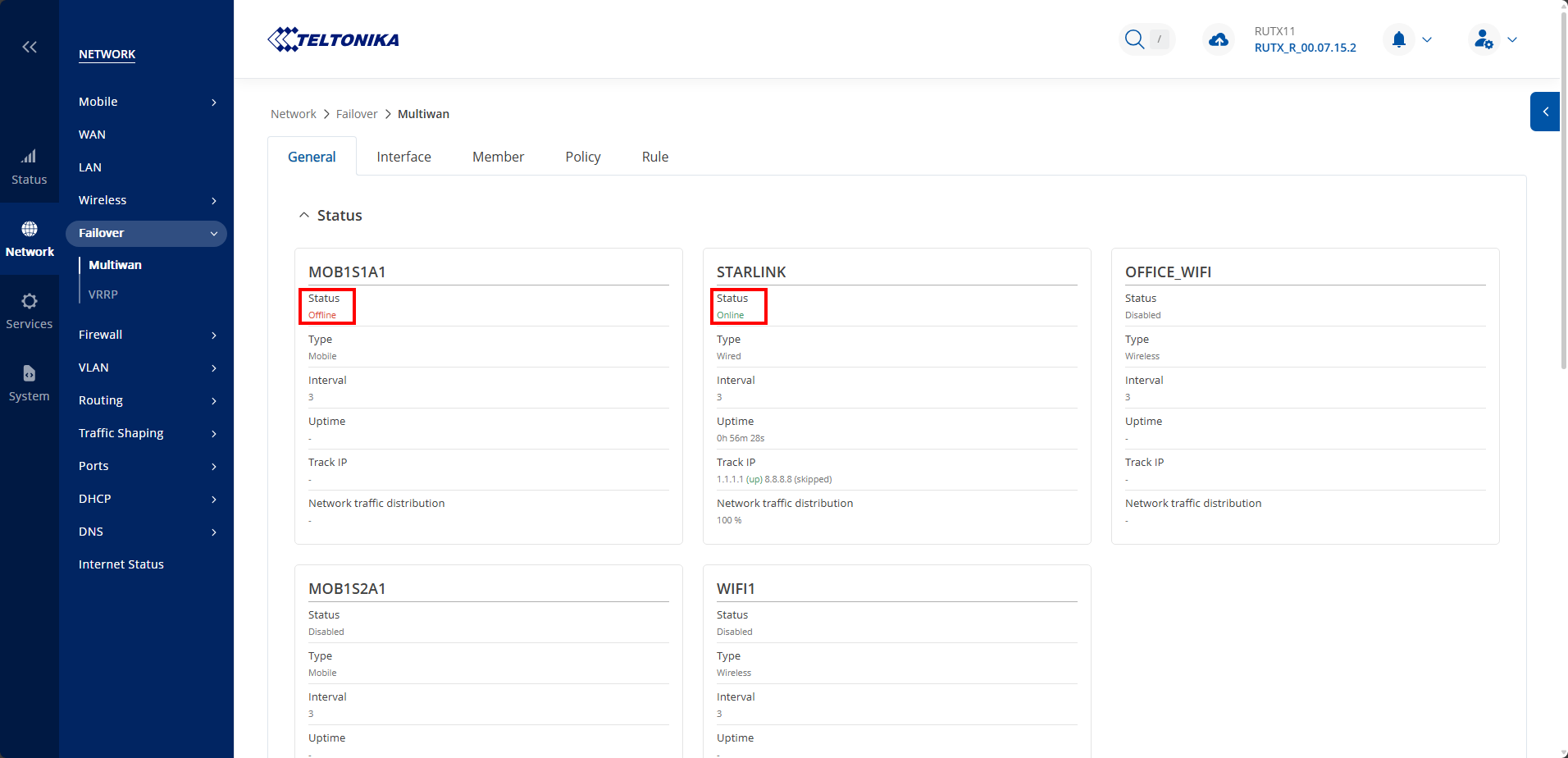Collapse the sidebar with double-chevron icon
Image resolution: width=1568 pixels, height=758 pixels.
click(x=30, y=47)
